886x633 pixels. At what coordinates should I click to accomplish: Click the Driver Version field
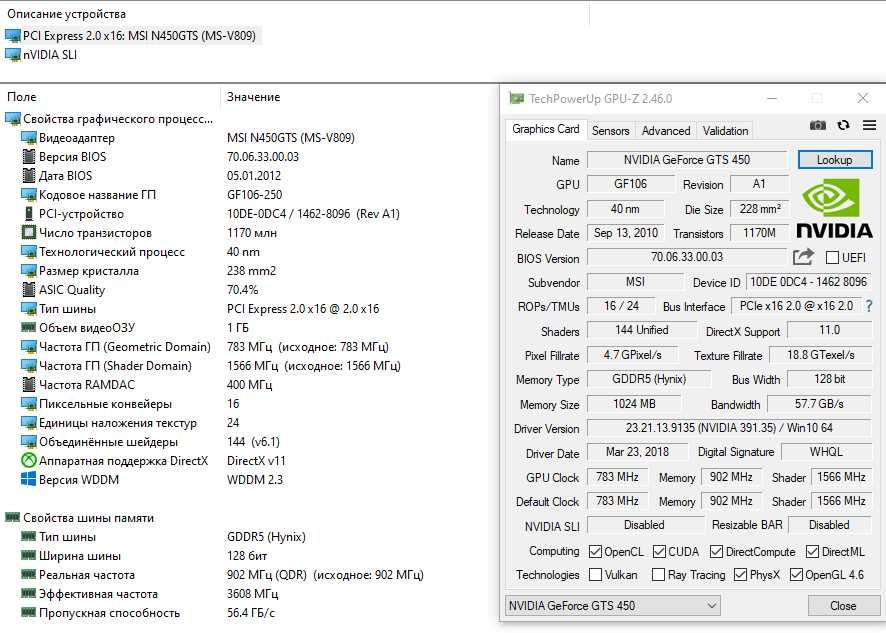point(729,428)
